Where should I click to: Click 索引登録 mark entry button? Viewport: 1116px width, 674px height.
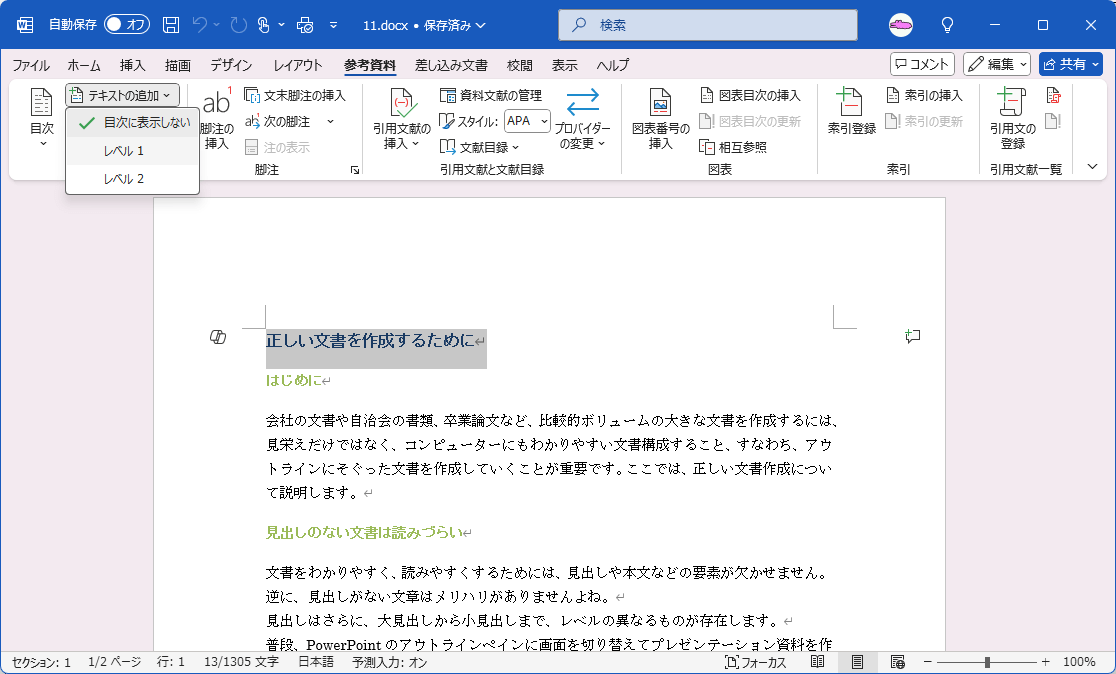coord(851,112)
